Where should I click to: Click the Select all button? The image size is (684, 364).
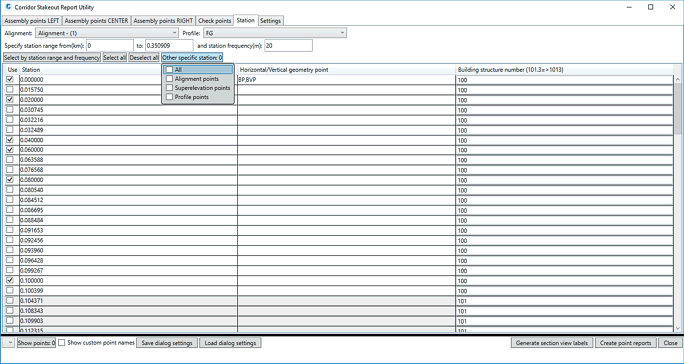pos(115,58)
